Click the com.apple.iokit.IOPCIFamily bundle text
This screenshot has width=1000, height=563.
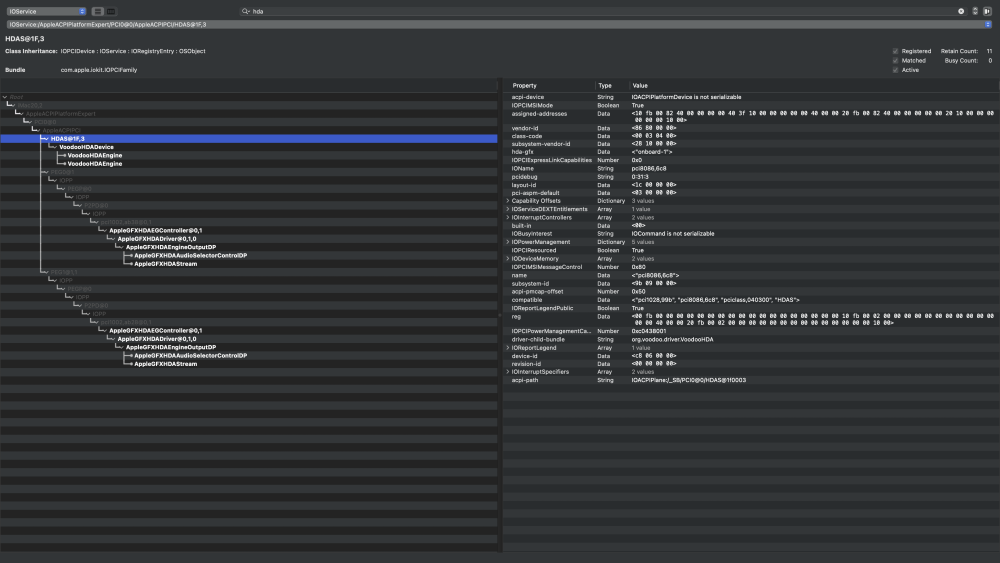click(99, 70)
